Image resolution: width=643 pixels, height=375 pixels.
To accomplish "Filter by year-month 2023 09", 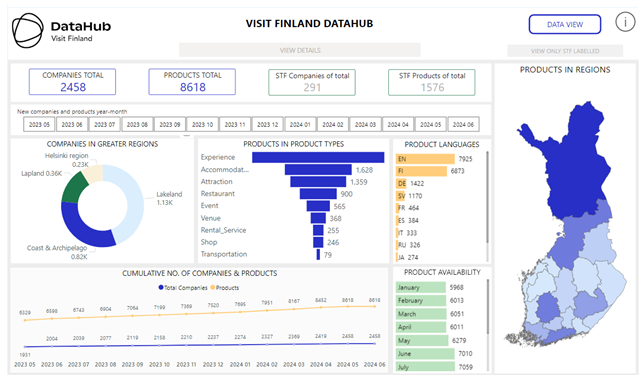I will [169, 124].
